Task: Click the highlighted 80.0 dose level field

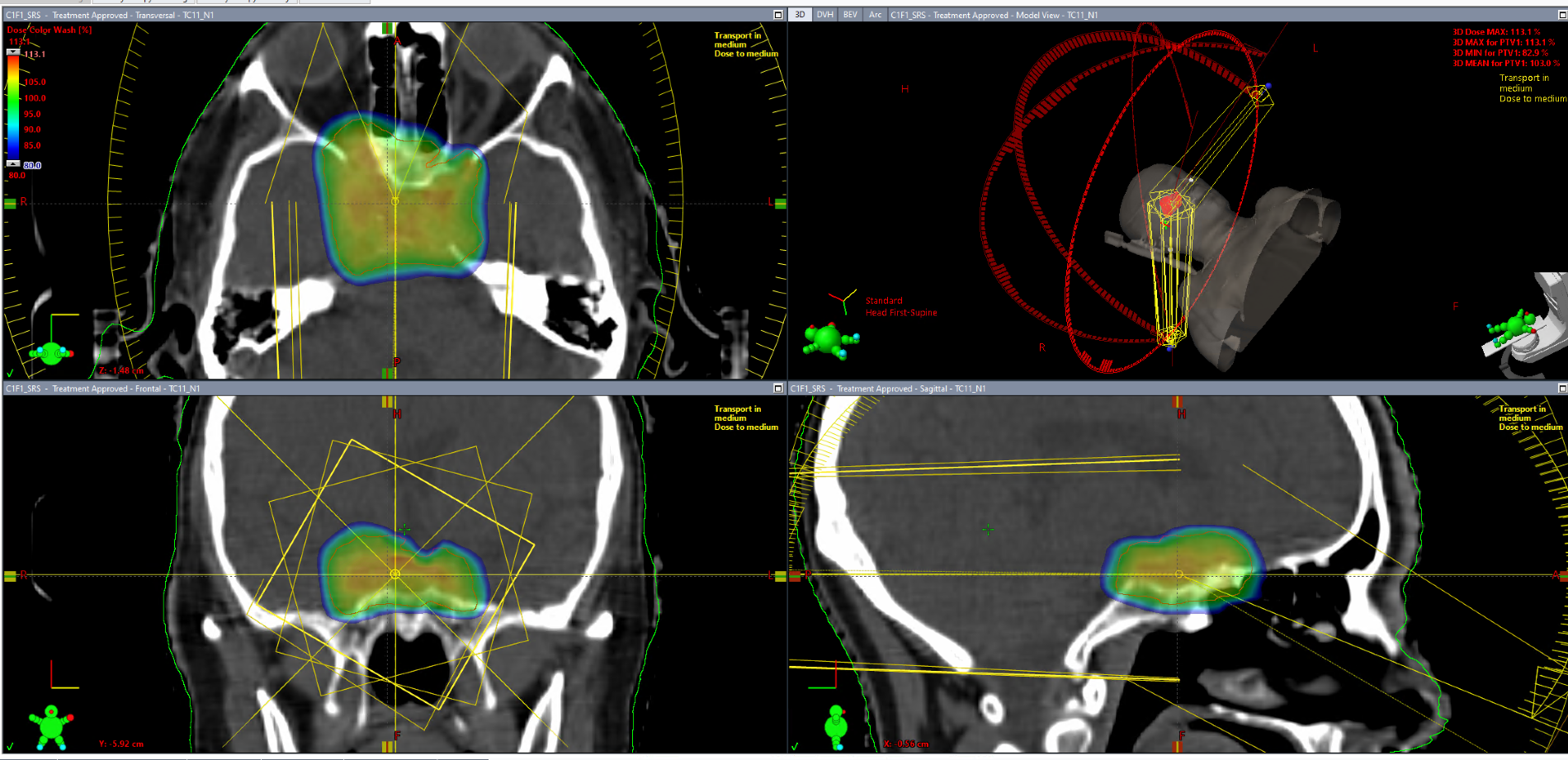Action: coord(32,165)
